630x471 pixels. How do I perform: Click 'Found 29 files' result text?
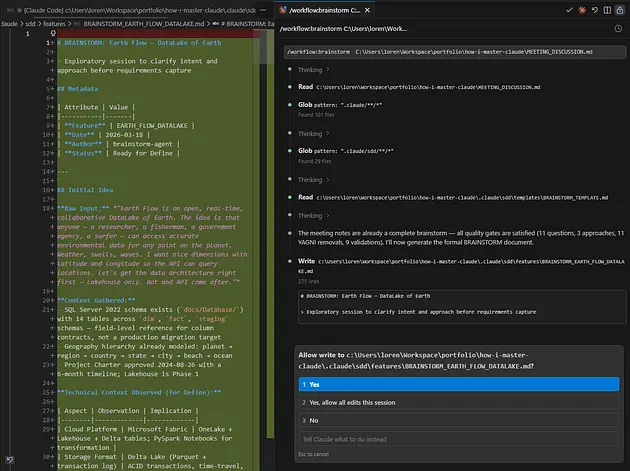point(314,161)
